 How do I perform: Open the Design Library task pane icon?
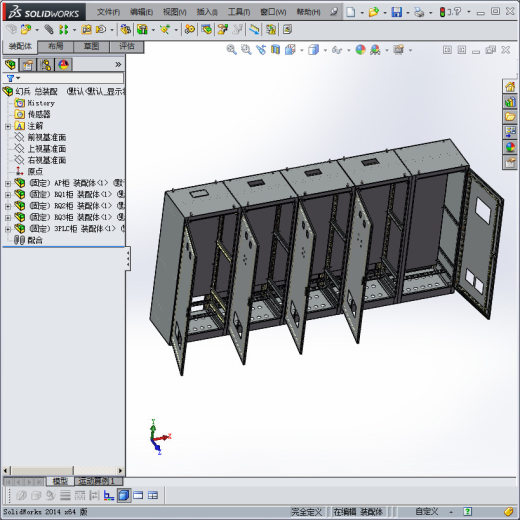[x=510, y=102]
